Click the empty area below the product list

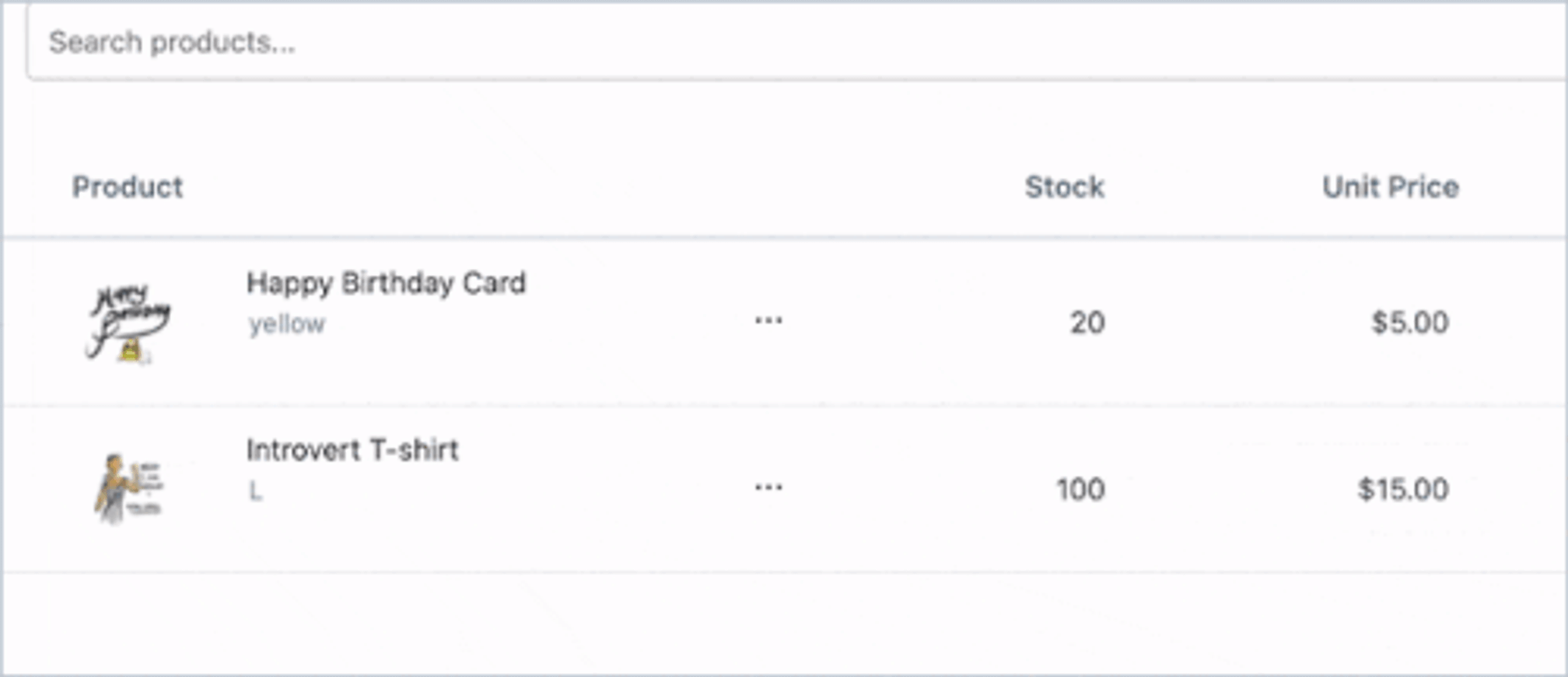[x=778, y=622]
